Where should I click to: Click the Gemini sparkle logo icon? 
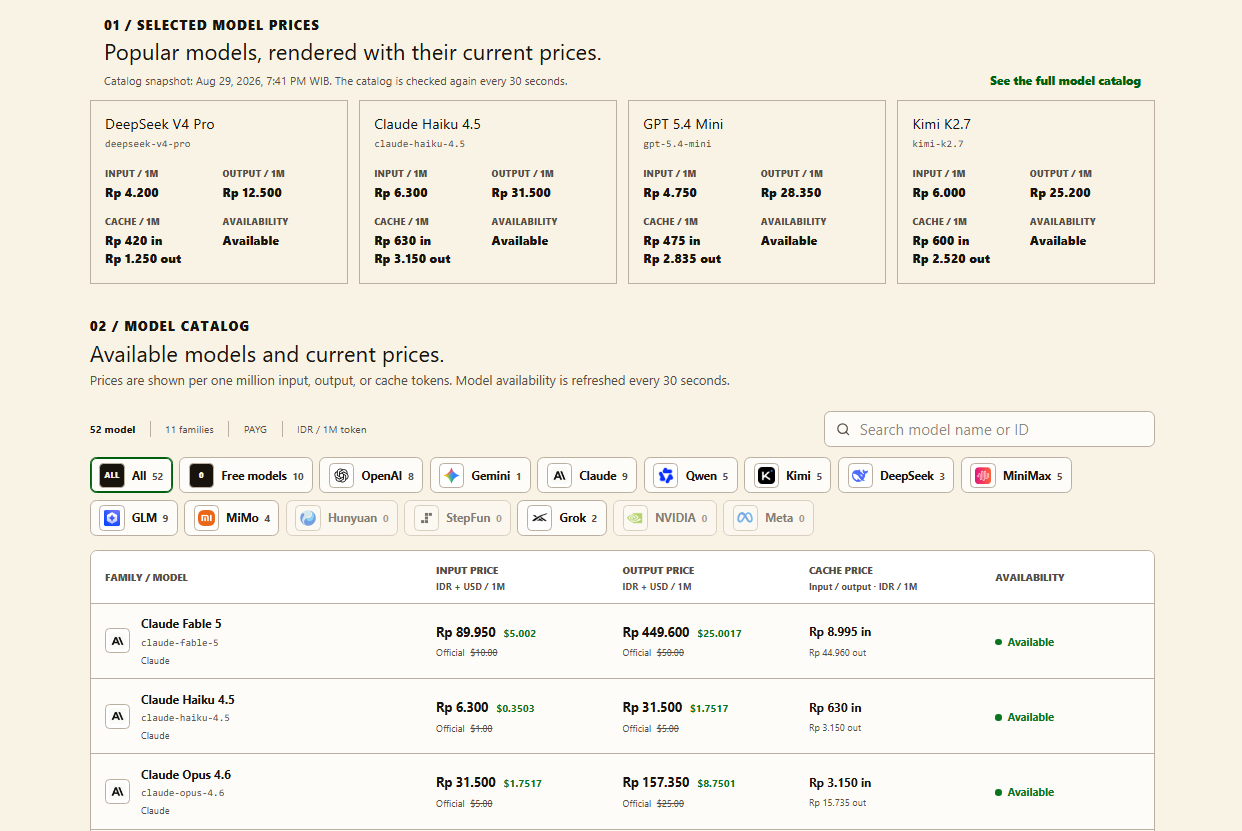click(452, 476)
